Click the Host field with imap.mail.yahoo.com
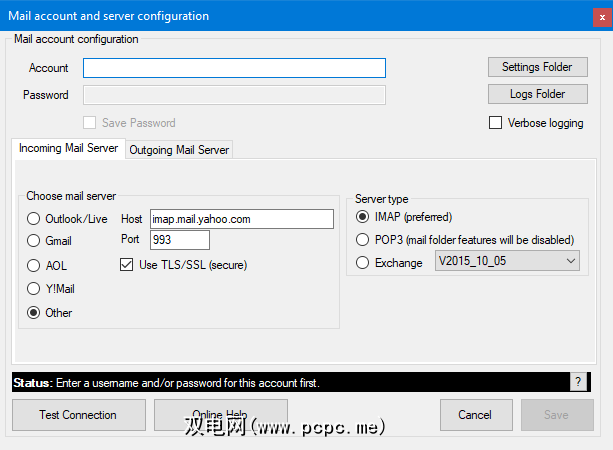 (x=242, y=219)
